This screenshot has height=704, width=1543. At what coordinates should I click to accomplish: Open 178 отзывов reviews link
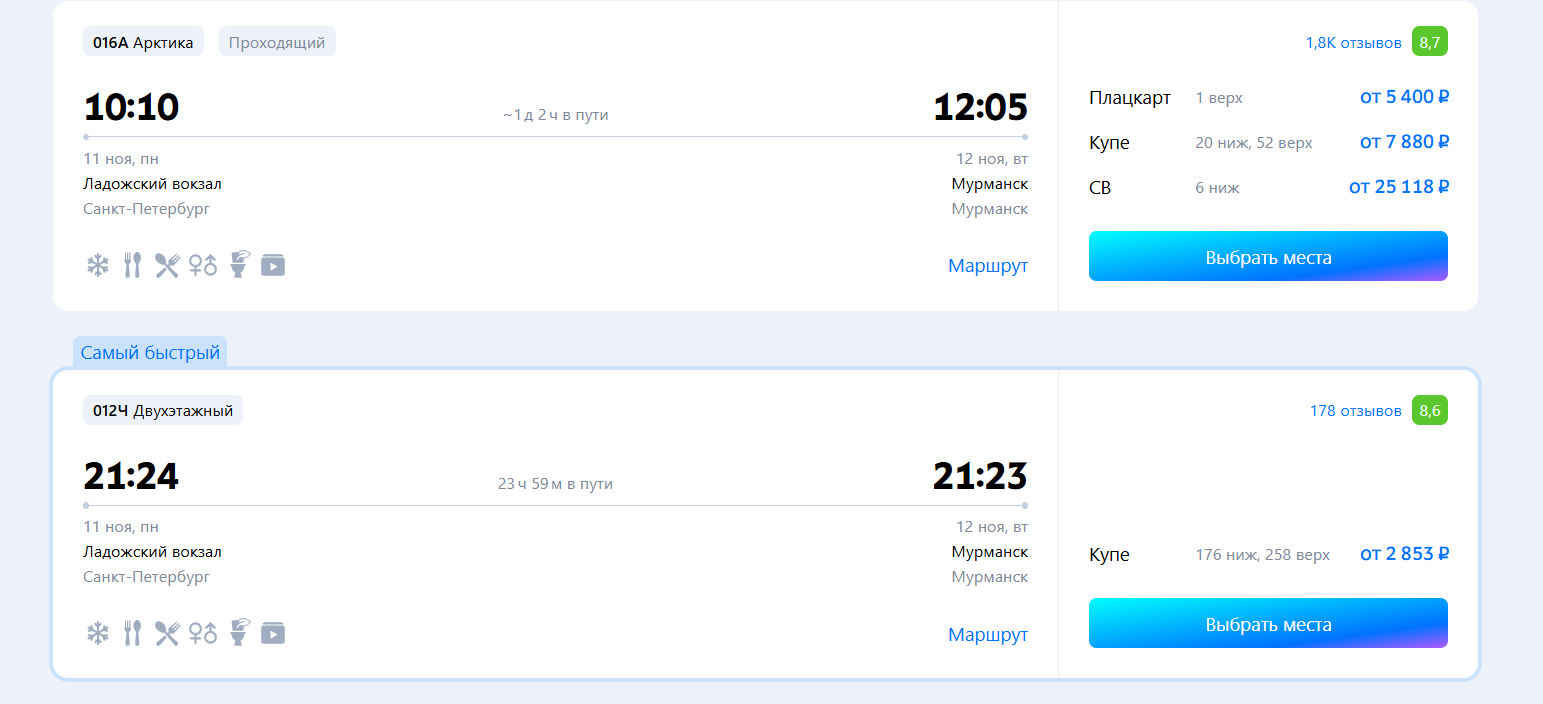1356,410
